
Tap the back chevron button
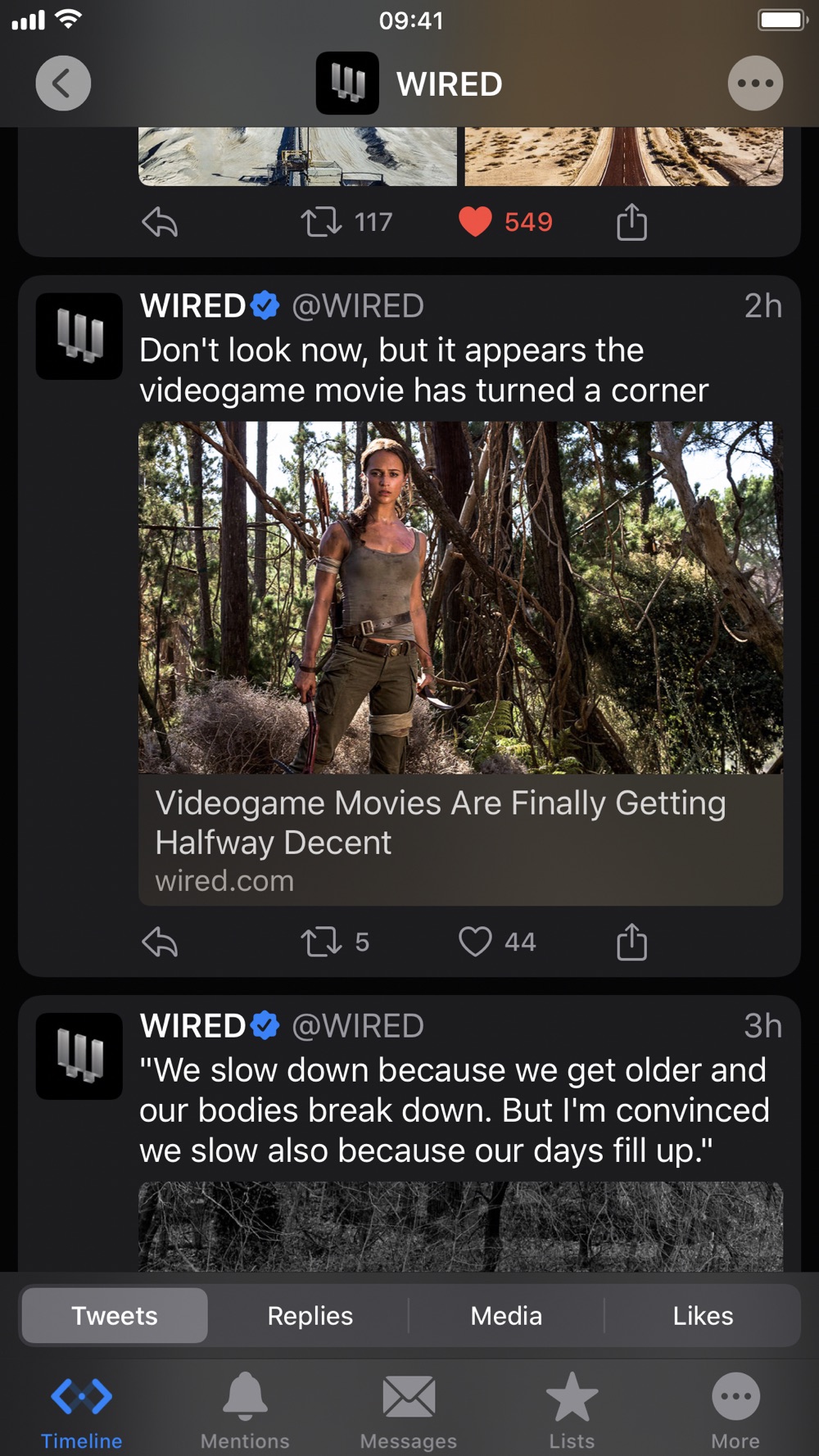pos(63,84)
